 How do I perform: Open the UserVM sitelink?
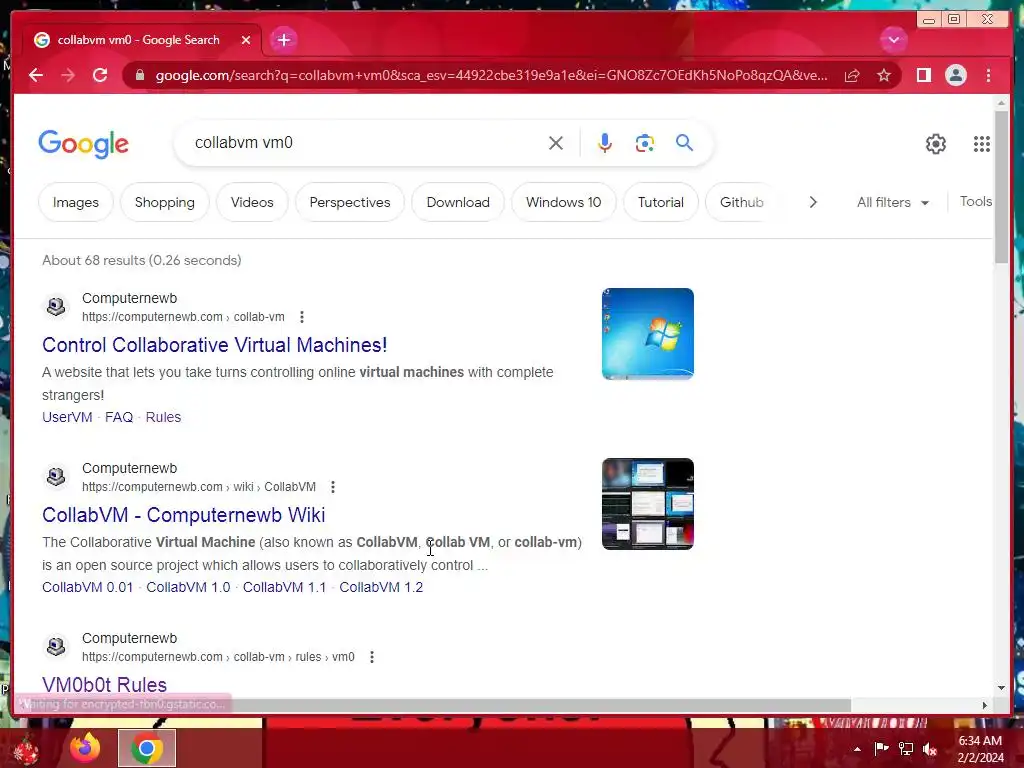(x=67, y=417)
